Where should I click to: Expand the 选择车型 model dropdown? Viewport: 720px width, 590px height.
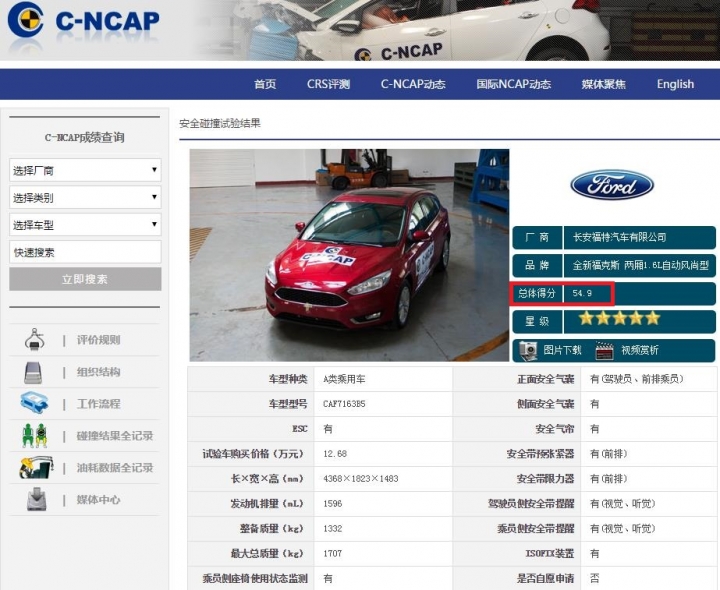[85, 225]
